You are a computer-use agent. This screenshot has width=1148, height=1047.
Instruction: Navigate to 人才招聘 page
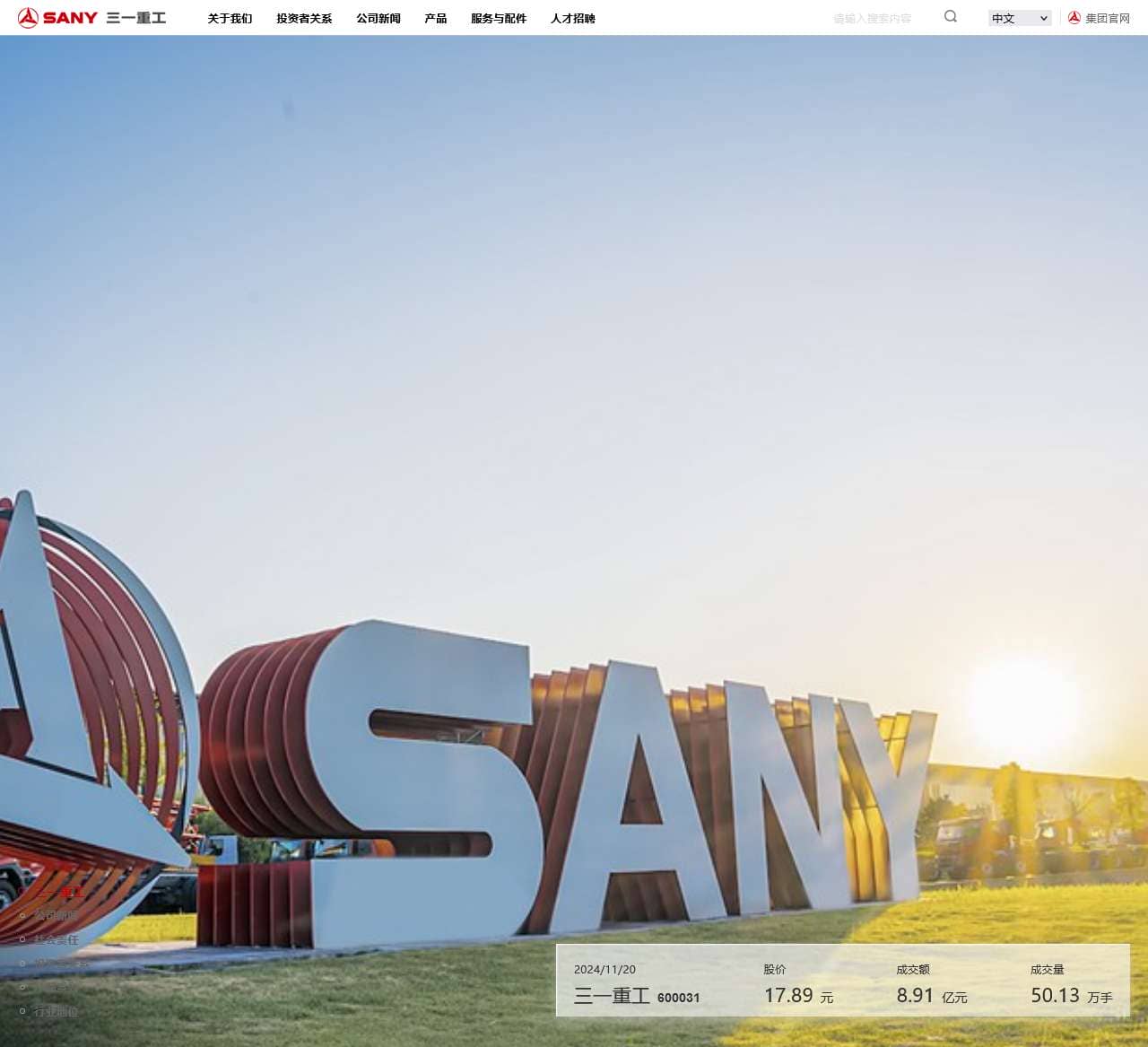(573, 19)
